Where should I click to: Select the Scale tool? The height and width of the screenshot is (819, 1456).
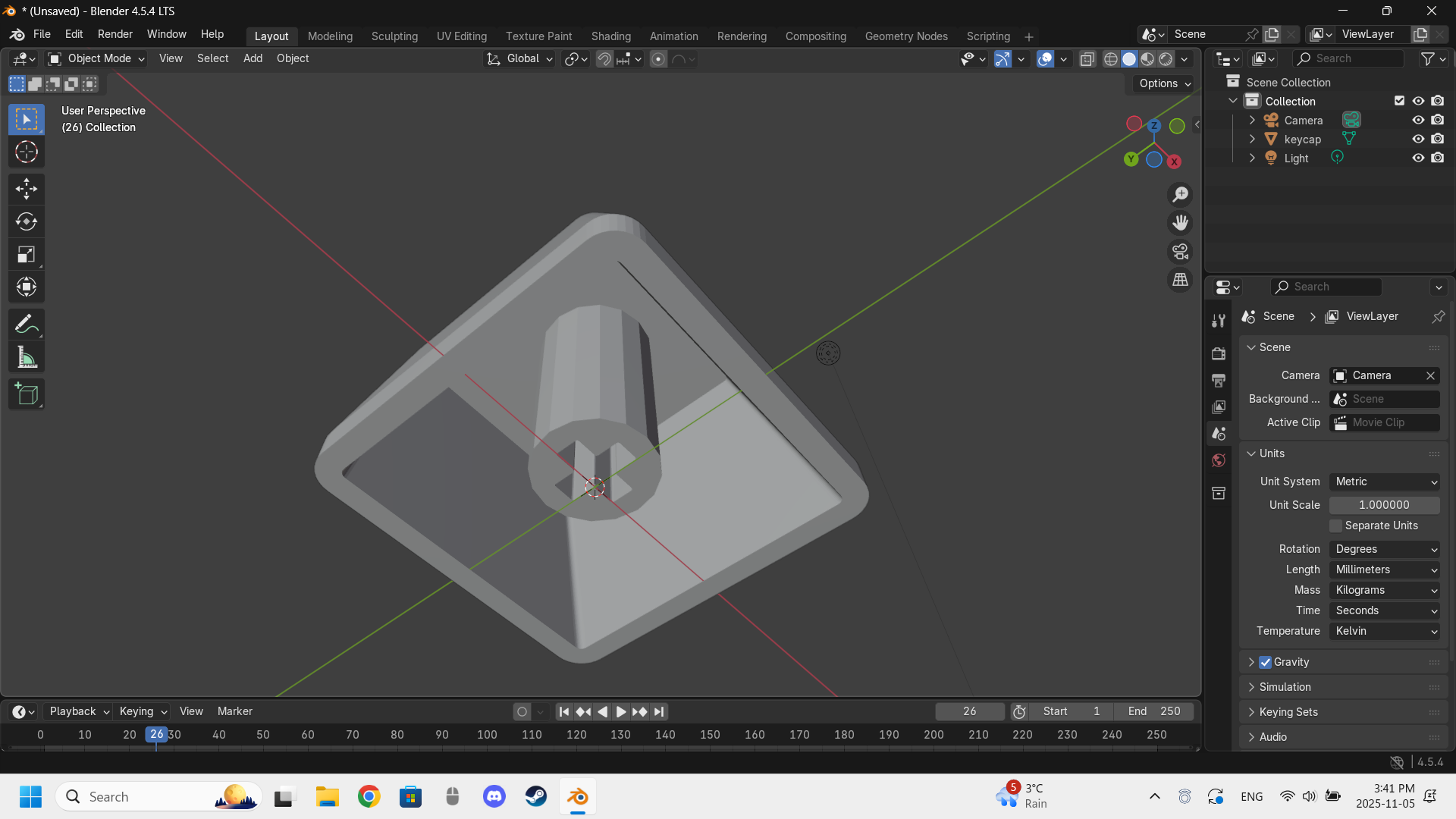point(27,255)
